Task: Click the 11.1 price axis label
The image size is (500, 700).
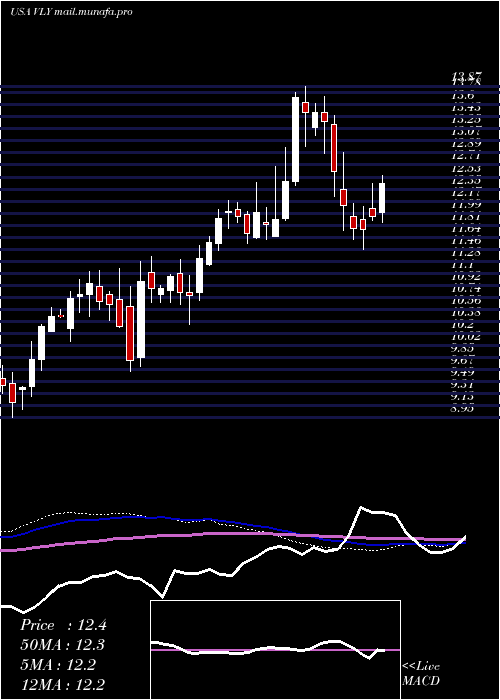Action: click(460, 265)
